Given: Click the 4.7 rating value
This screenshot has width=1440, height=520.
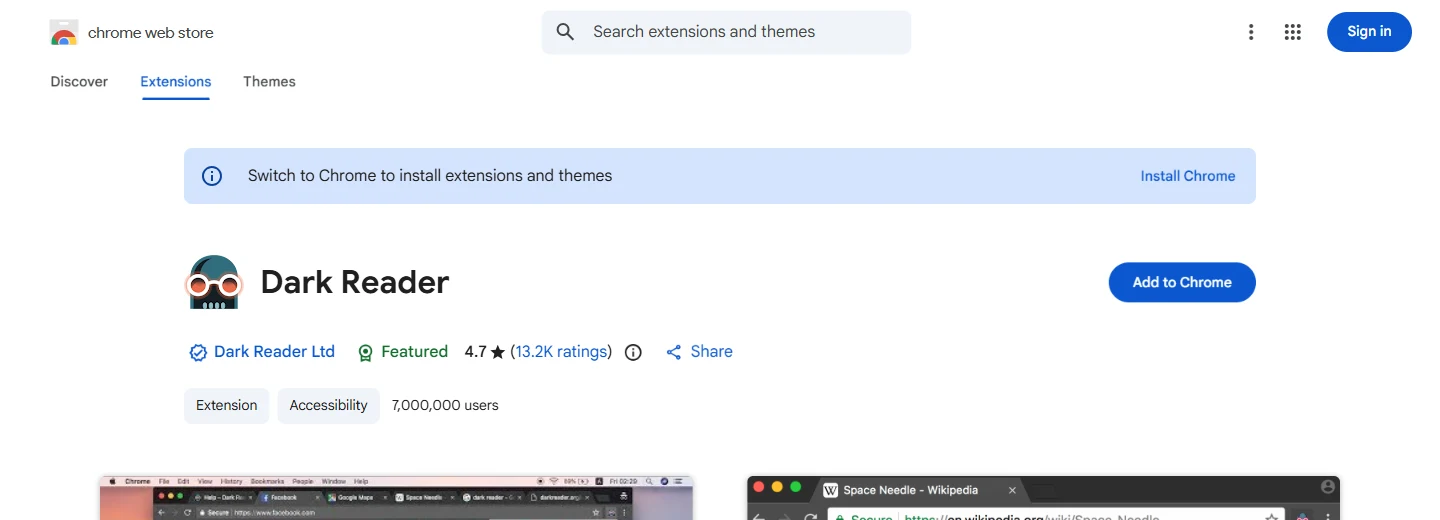Looking at the screenshot, I should [475, 352].
